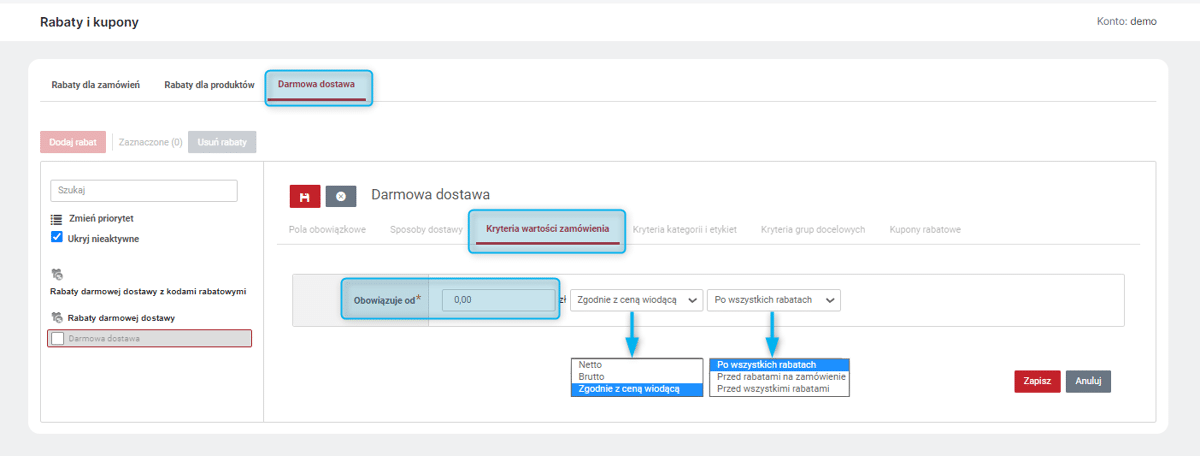1200x456 pixels.
Task: Click icon beside Rabaty darmowej dostawy heading
Action: [57, 317]
